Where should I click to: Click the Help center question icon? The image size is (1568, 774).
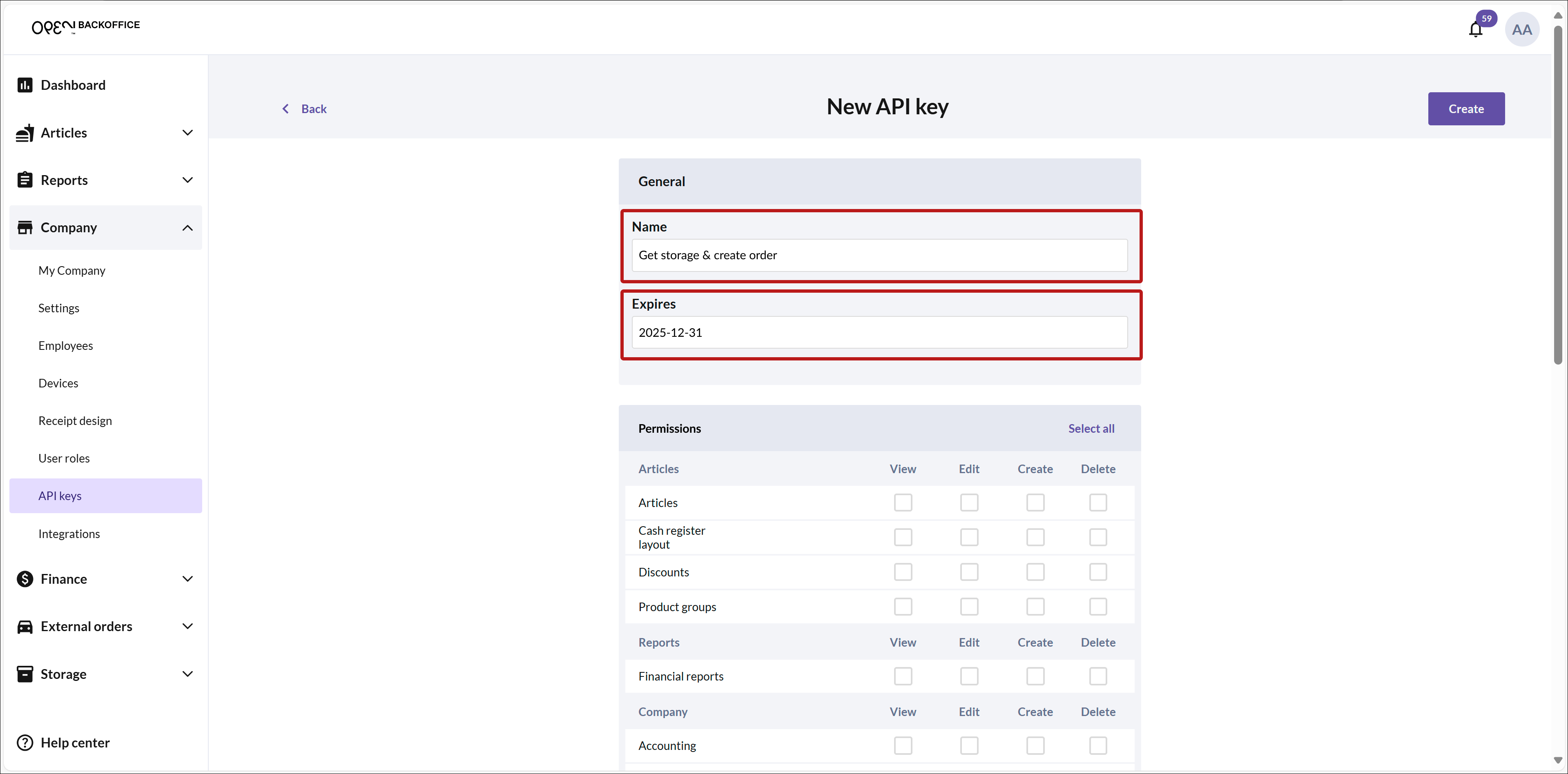coord(25,742)
